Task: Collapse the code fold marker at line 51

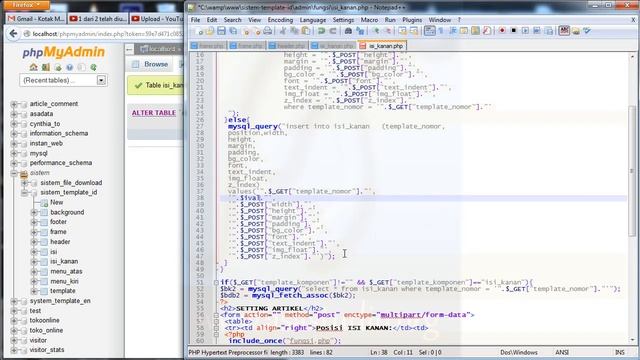Action: [x=216, y=282]
